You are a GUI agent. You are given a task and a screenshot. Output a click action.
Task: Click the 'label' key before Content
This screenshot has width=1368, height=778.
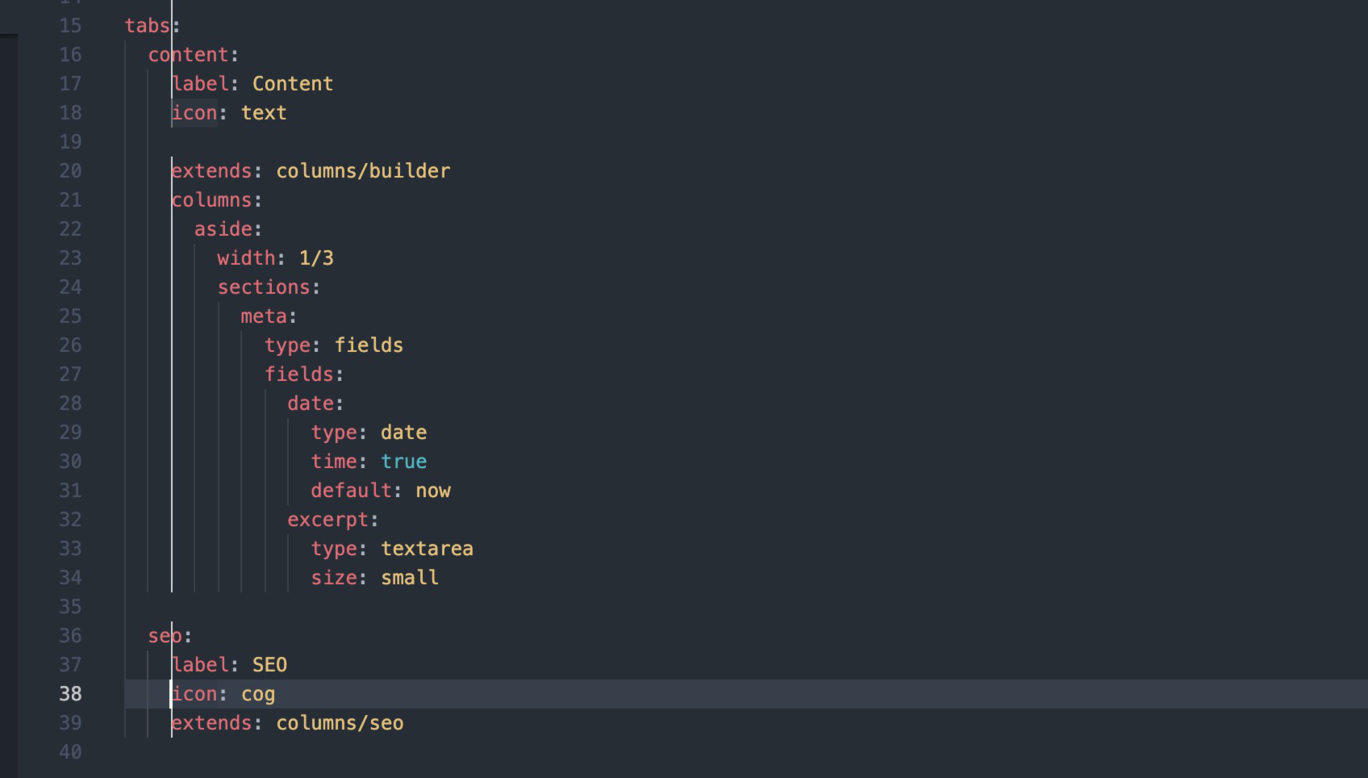(x=200, y=83)
